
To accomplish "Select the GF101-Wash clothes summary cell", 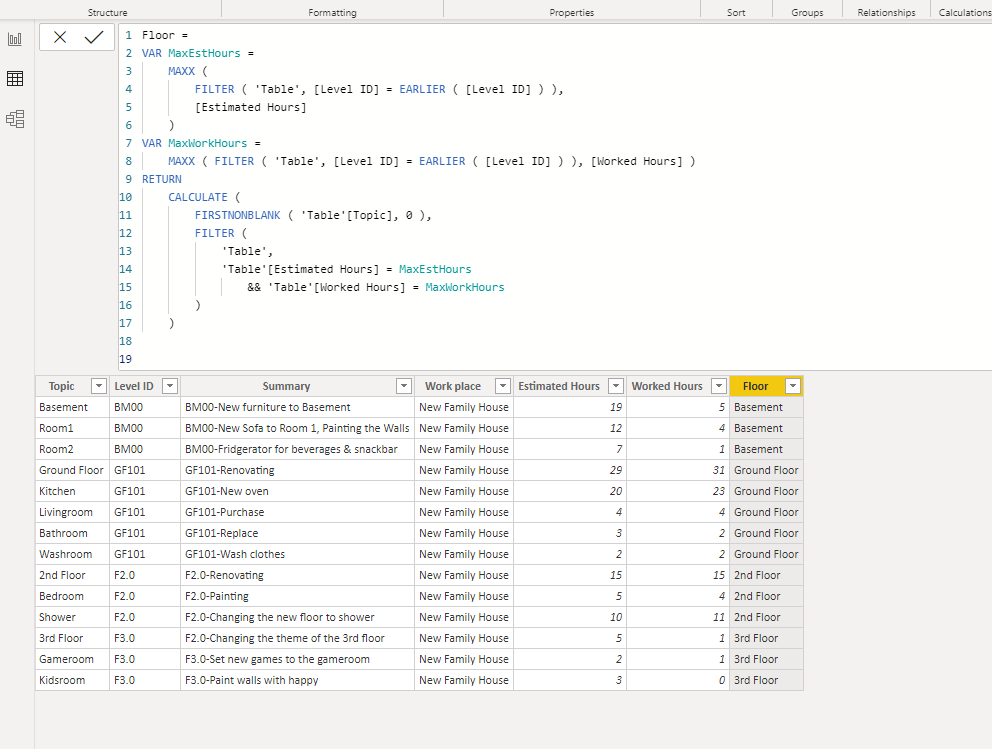I will 297,554.
